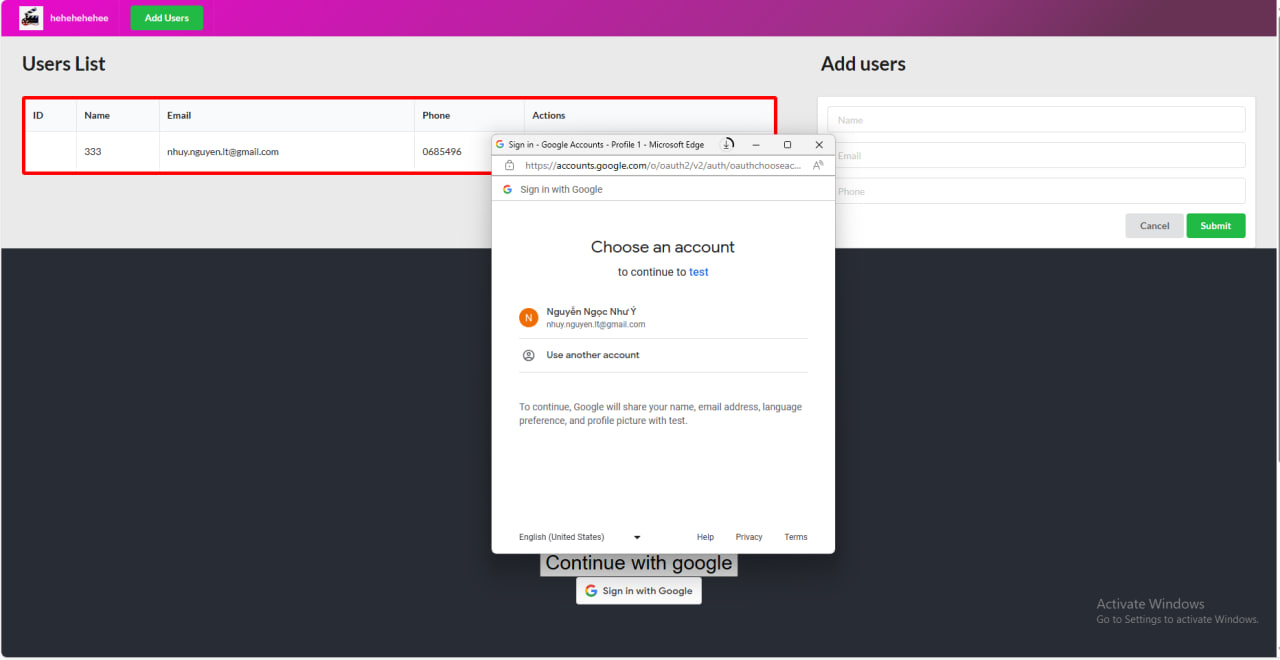Click the orange N account avatar

tap(528, 318)
